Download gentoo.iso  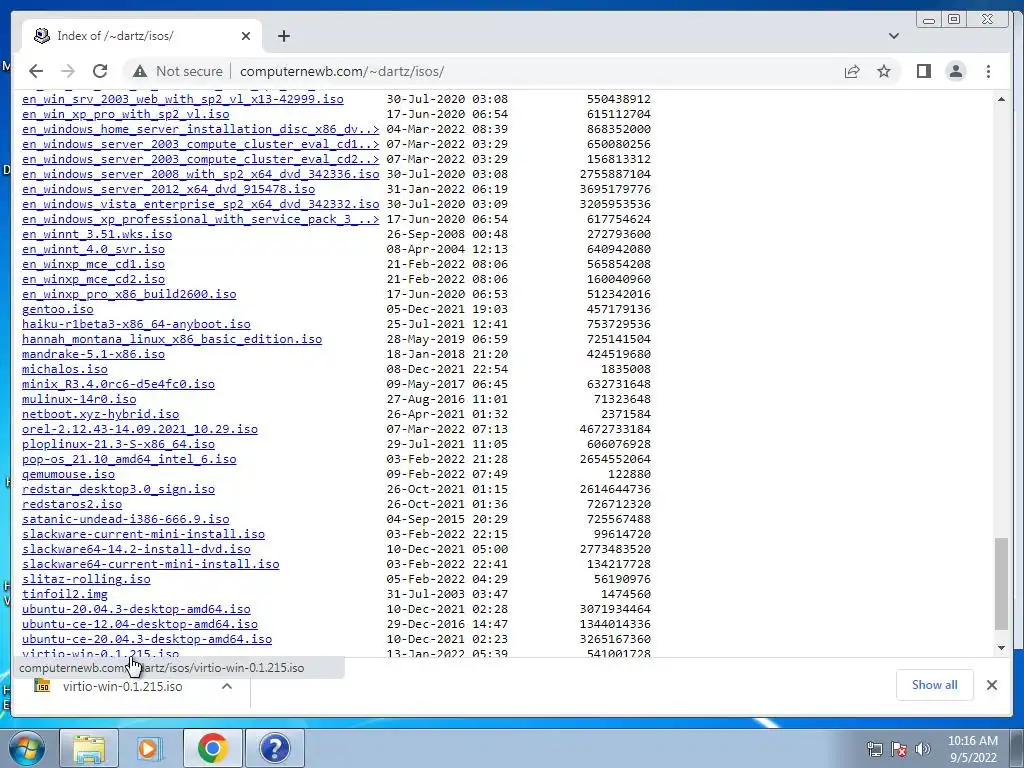pos(57,309)
